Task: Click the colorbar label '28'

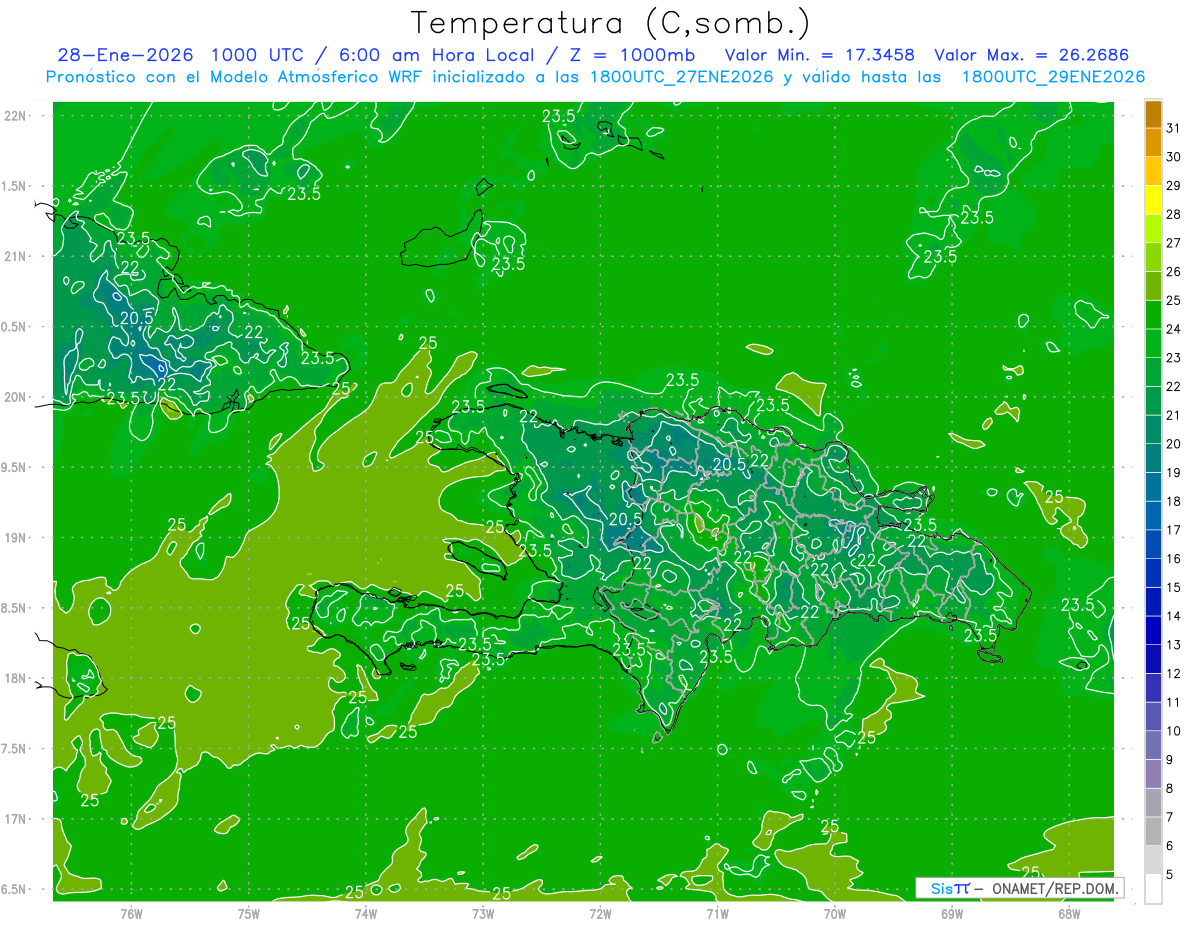Action: [x=1174, y=214]
